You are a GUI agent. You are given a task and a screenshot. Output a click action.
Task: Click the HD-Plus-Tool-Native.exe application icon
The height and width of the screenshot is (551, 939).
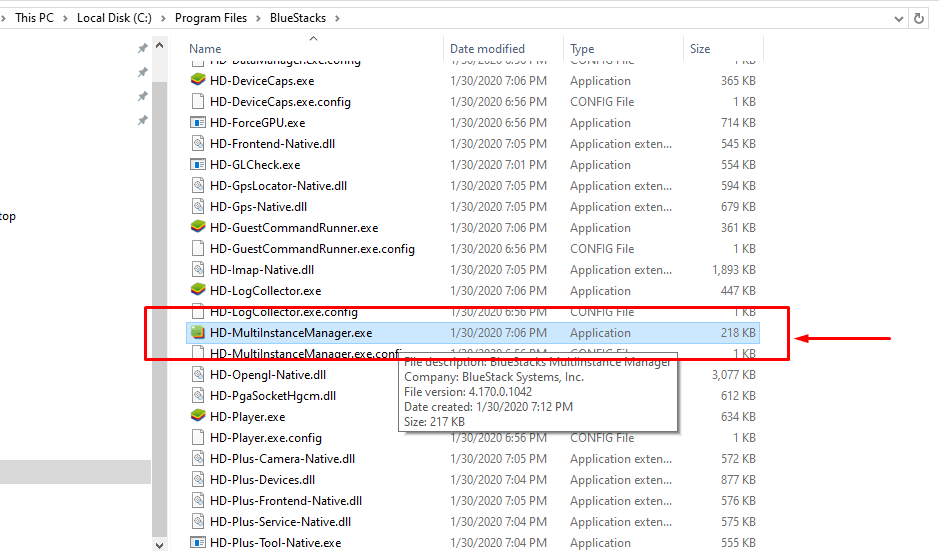[198, 543]
